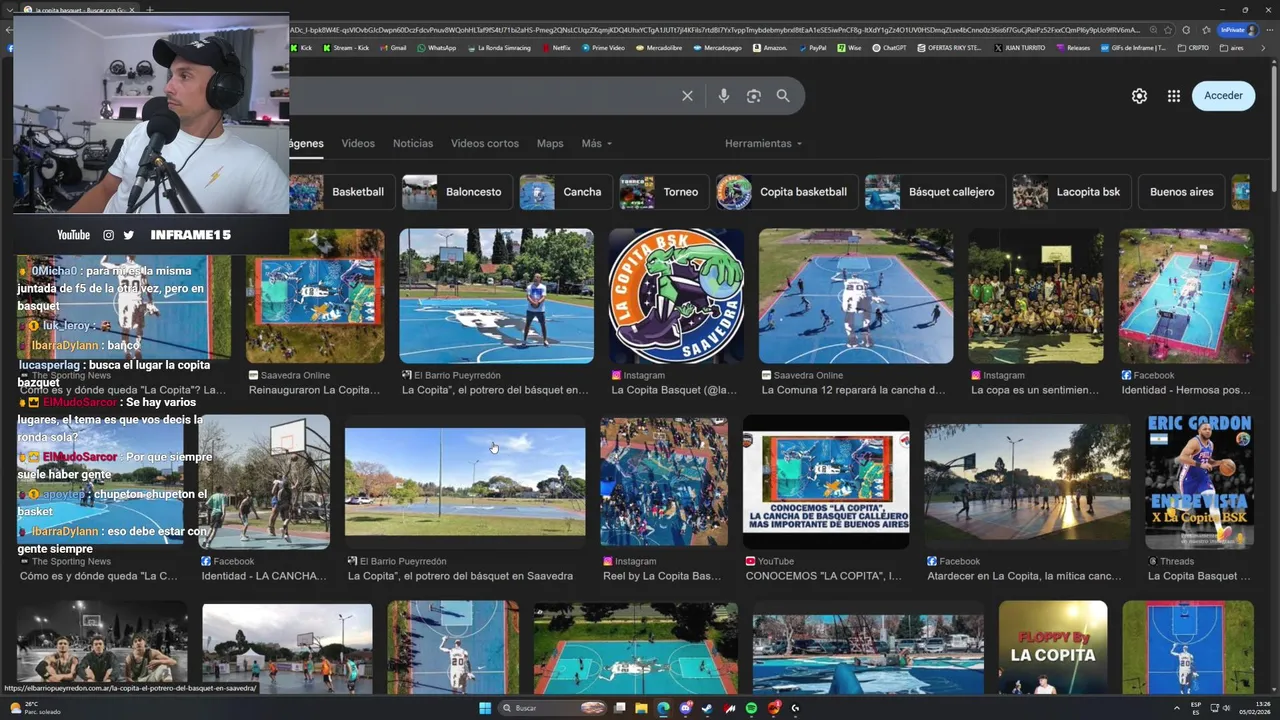The height and width of the screenshot is (720, 1280).
Task: Open 'La Copita, el potrero del básquet en Saavedra' link
Action: click(460, 576)
